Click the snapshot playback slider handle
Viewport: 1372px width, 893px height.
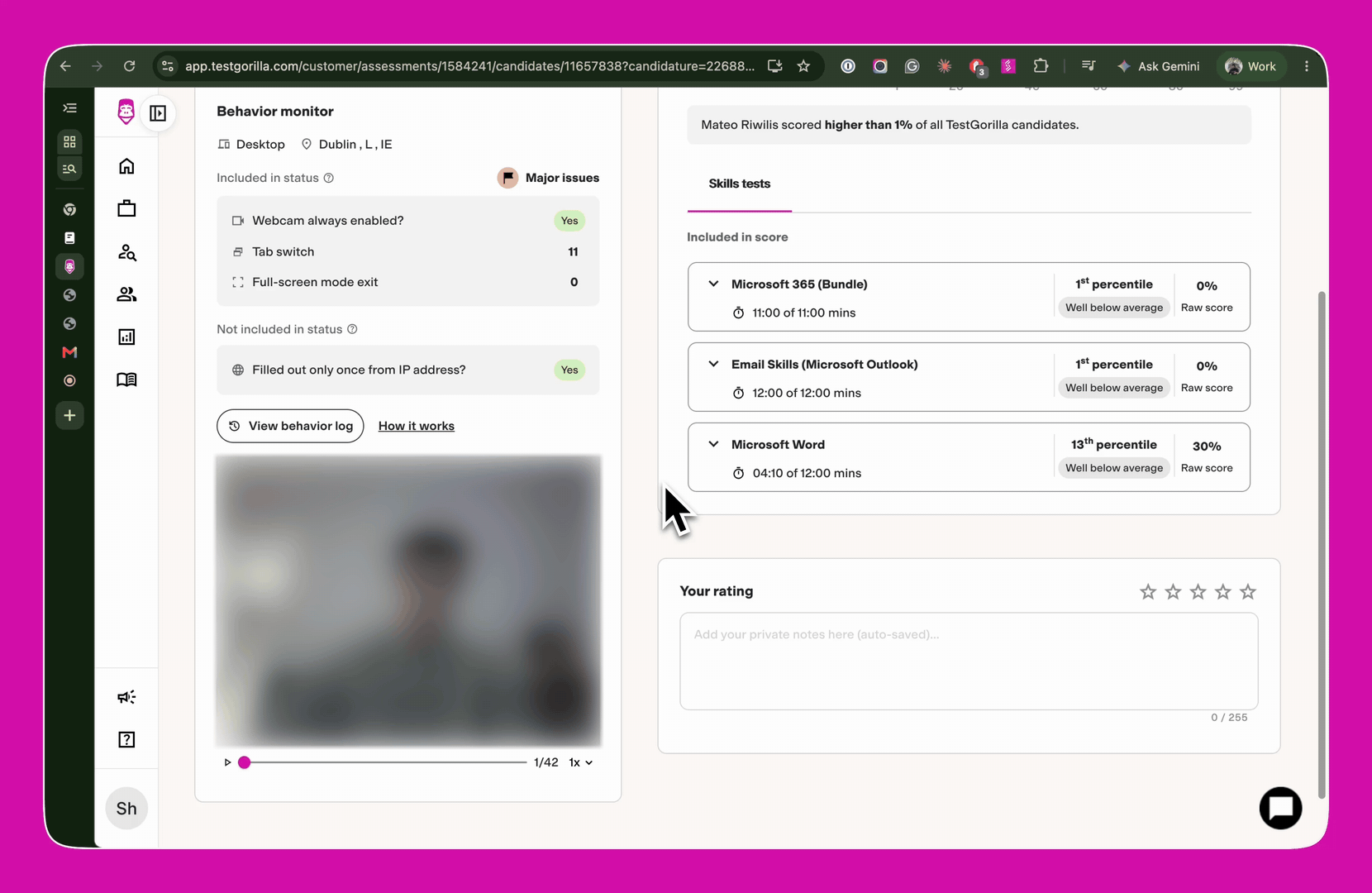[245, 762]
